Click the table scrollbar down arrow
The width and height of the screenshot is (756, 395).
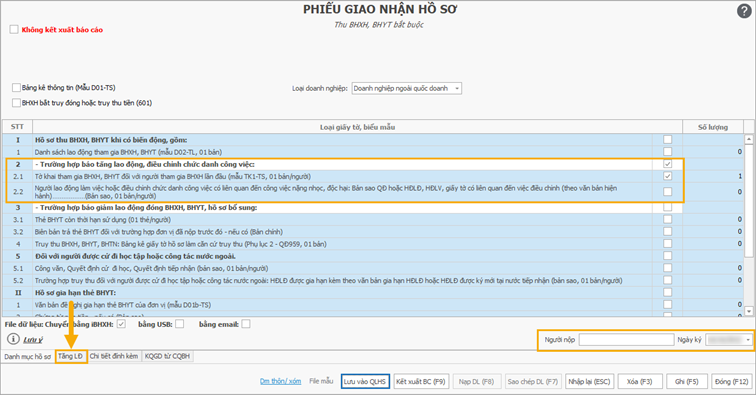[x=749, y=311]
